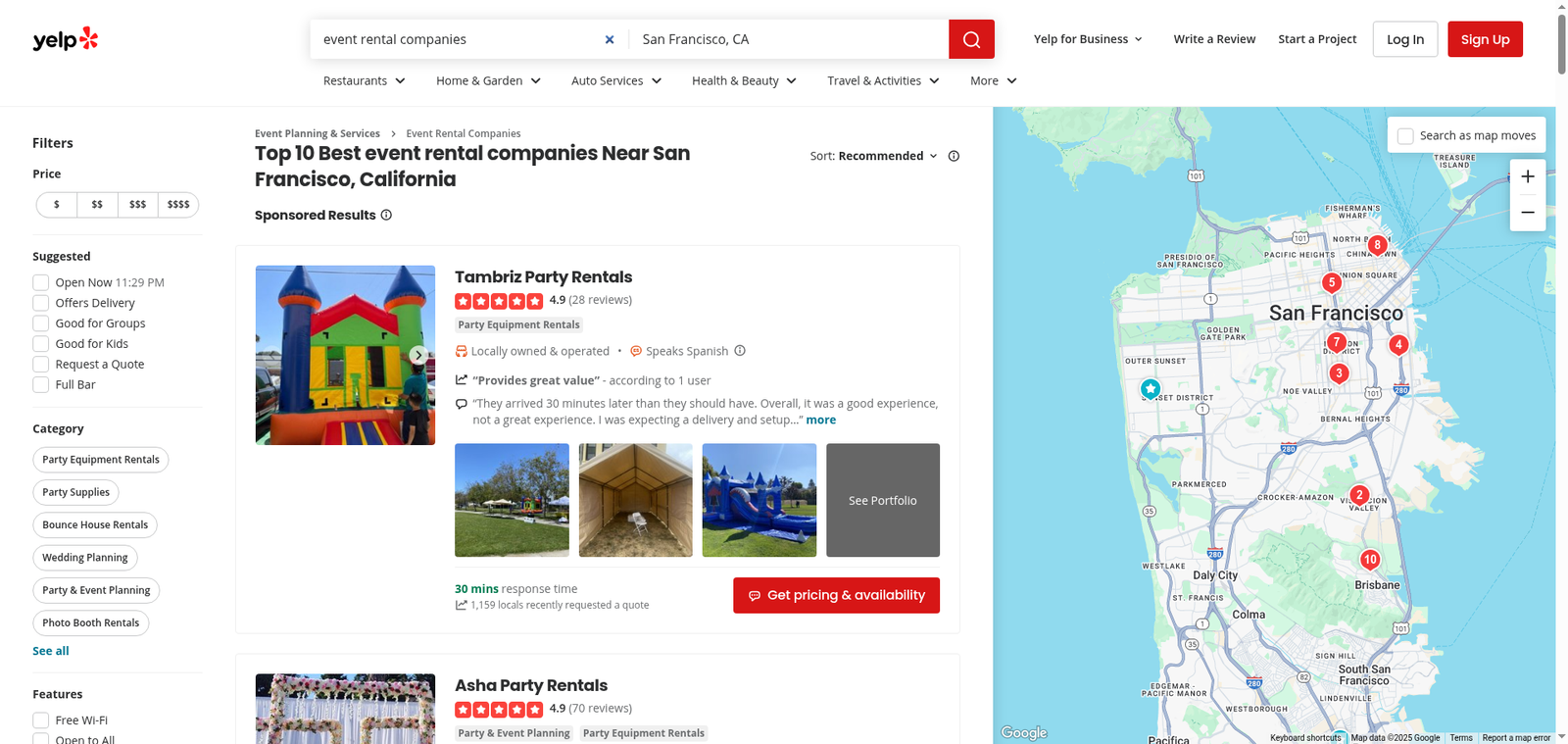Click Tambriz five-star rating icons
The width and height of the screenshot is (1568, 744).
(x=499, y=301)
